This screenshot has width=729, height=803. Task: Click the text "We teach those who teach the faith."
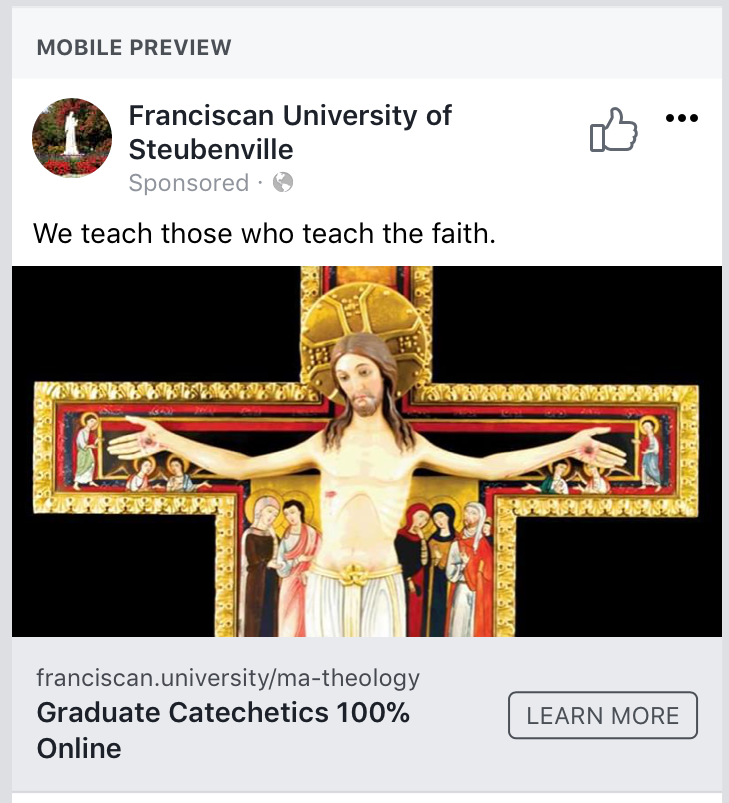[x=264, y=235]
